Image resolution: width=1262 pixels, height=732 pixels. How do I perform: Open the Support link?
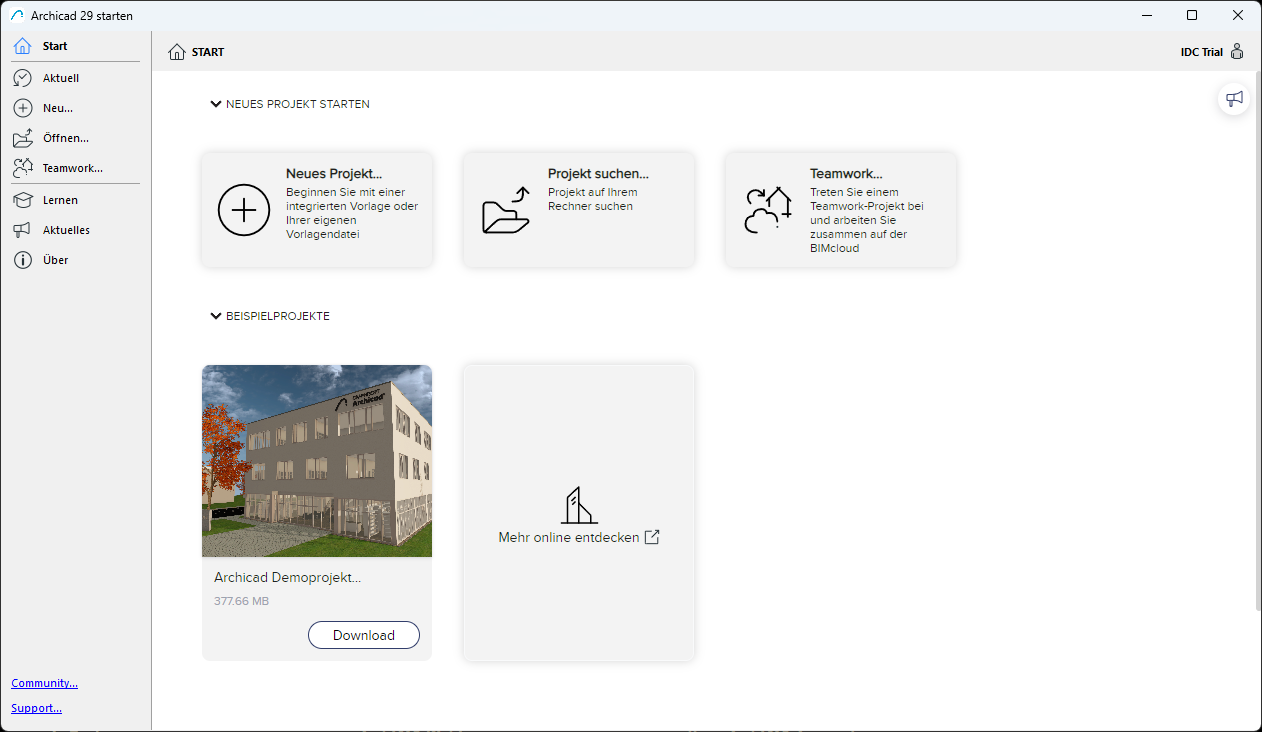pos(36,708)
